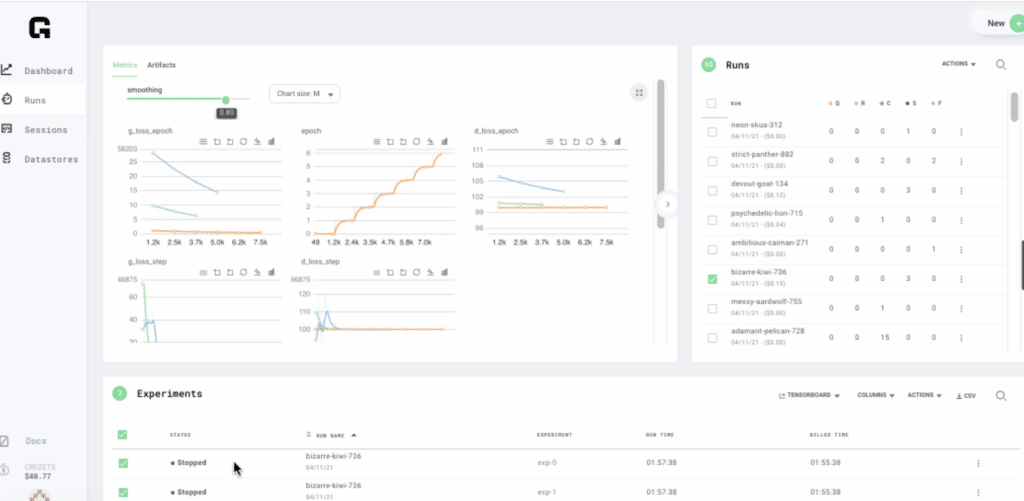
Task: Click the STATUS column header
Action: coord(180,434)
